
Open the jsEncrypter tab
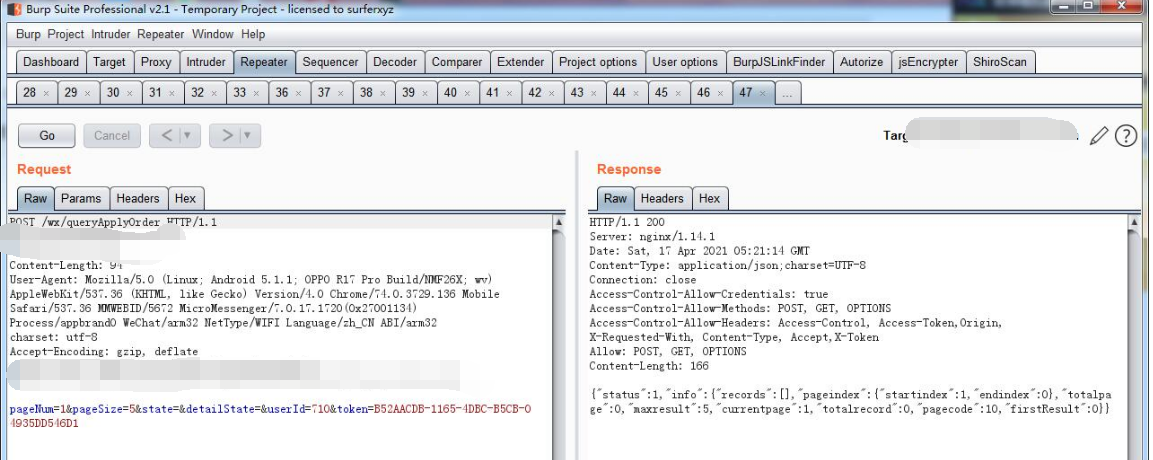(928, 62)
